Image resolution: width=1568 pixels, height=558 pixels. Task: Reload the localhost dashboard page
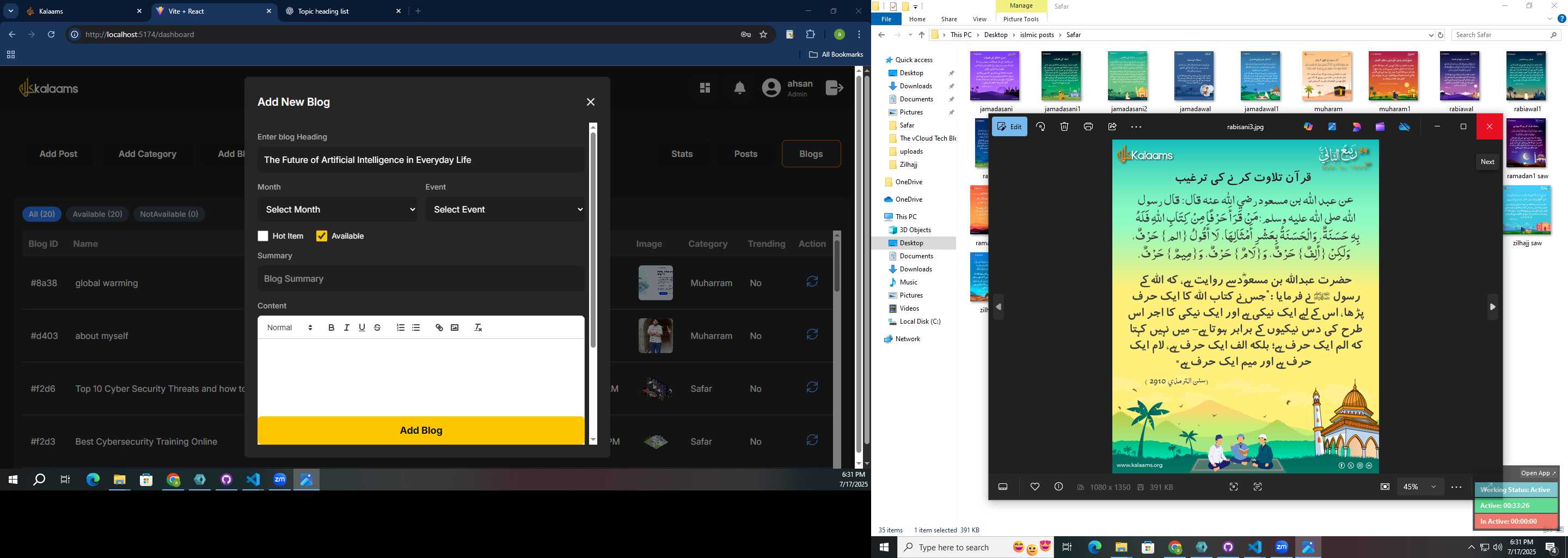pyautogui.click(x=51, y=35)
